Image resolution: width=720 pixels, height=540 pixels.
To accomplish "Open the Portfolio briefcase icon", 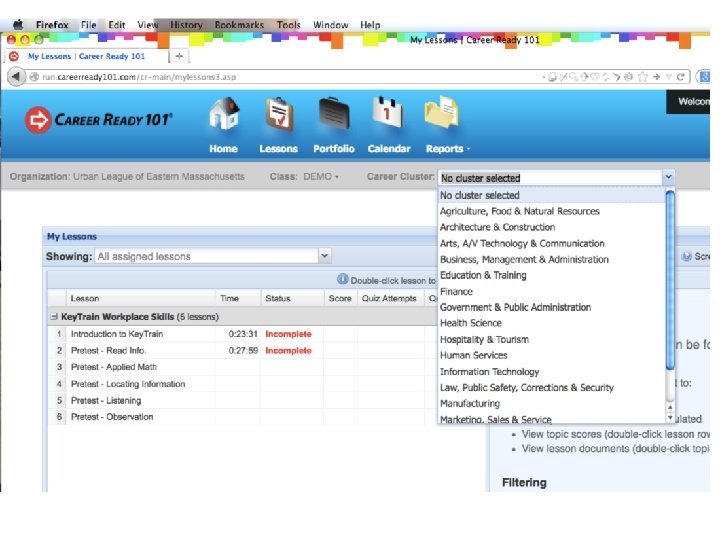I will tap(334, 114).
